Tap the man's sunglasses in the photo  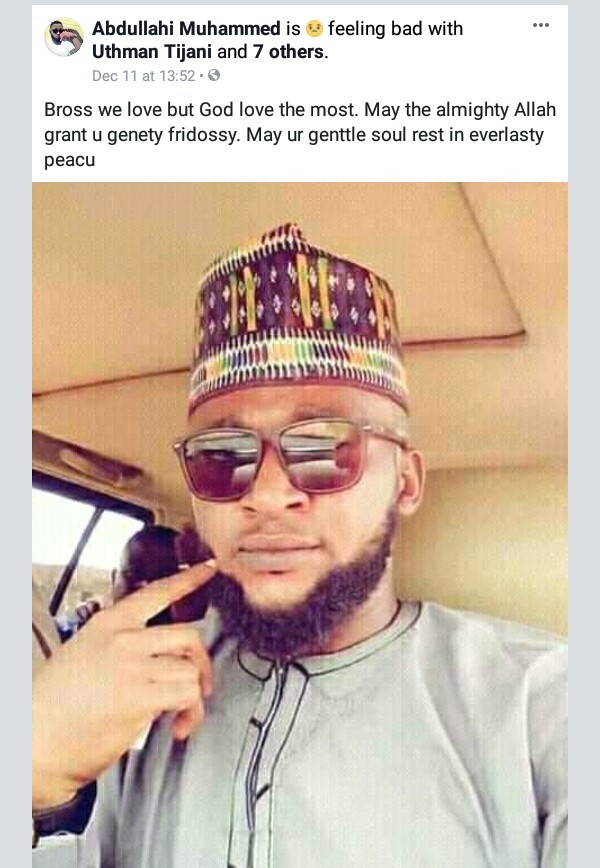coord(288,458)
